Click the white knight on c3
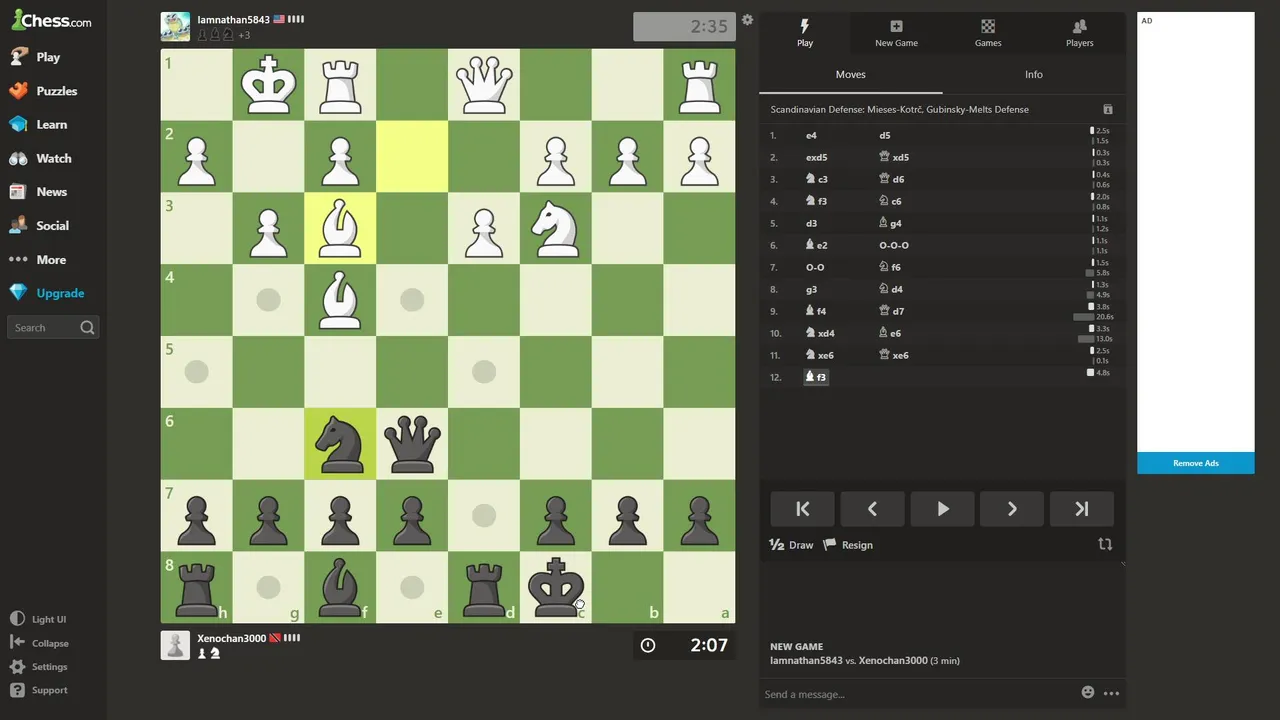The height and width of the screenshot is (720, 1280). click(x=555, y=228)
